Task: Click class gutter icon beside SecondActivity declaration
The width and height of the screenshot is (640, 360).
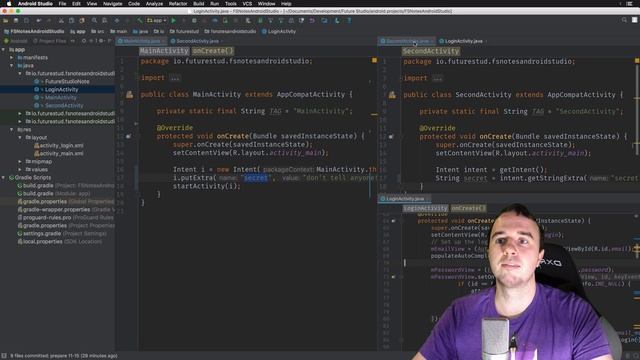Action: point(392,95)
